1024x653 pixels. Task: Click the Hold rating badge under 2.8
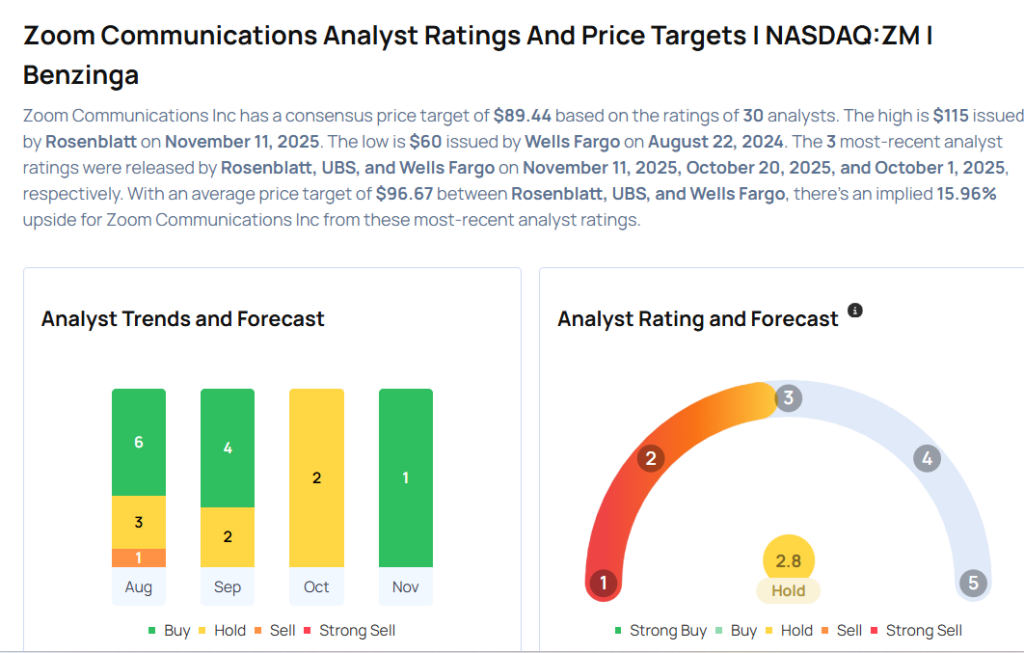click(788, 591)
